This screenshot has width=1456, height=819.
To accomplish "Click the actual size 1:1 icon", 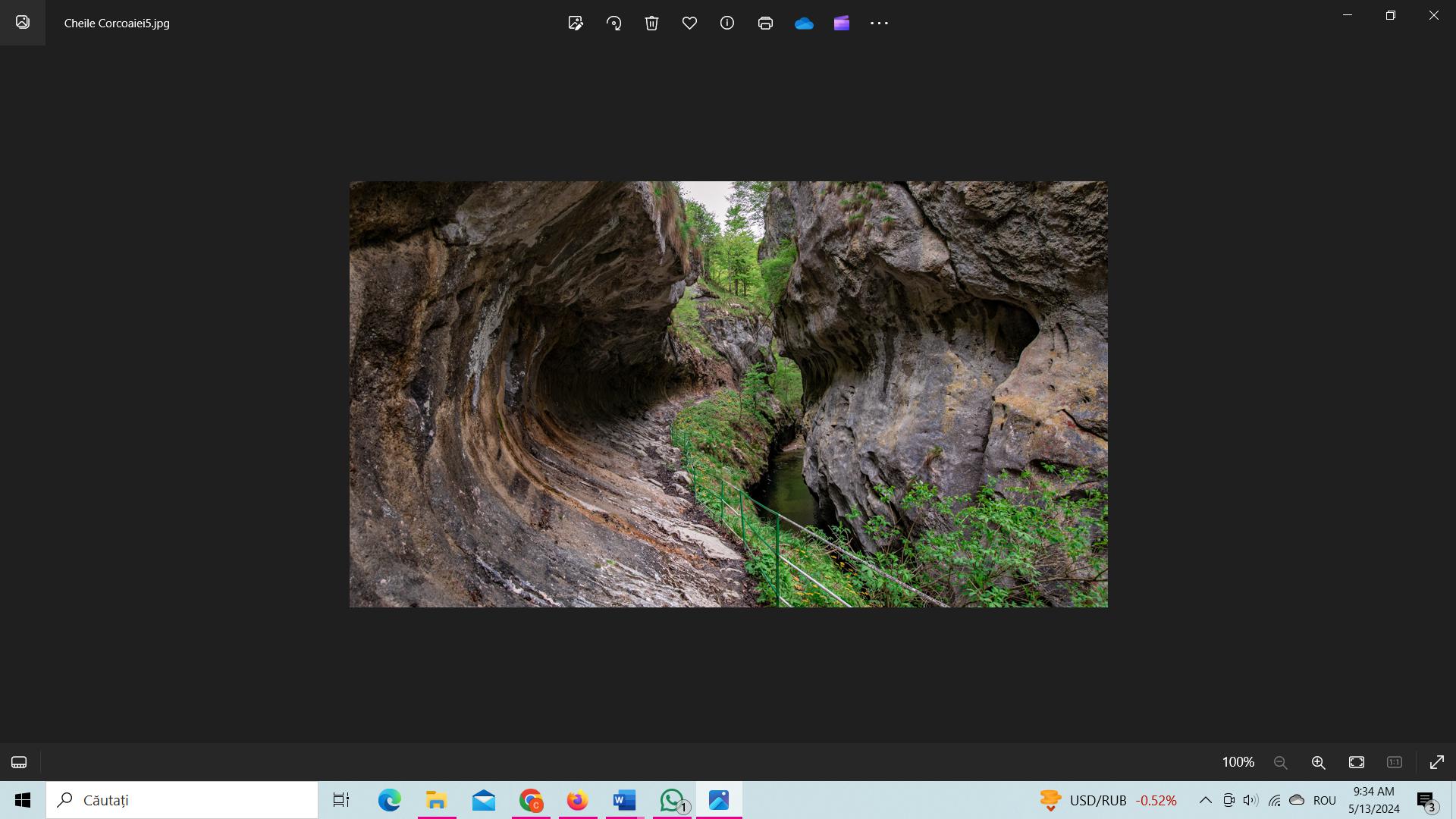I will [x=1395, y=762].
